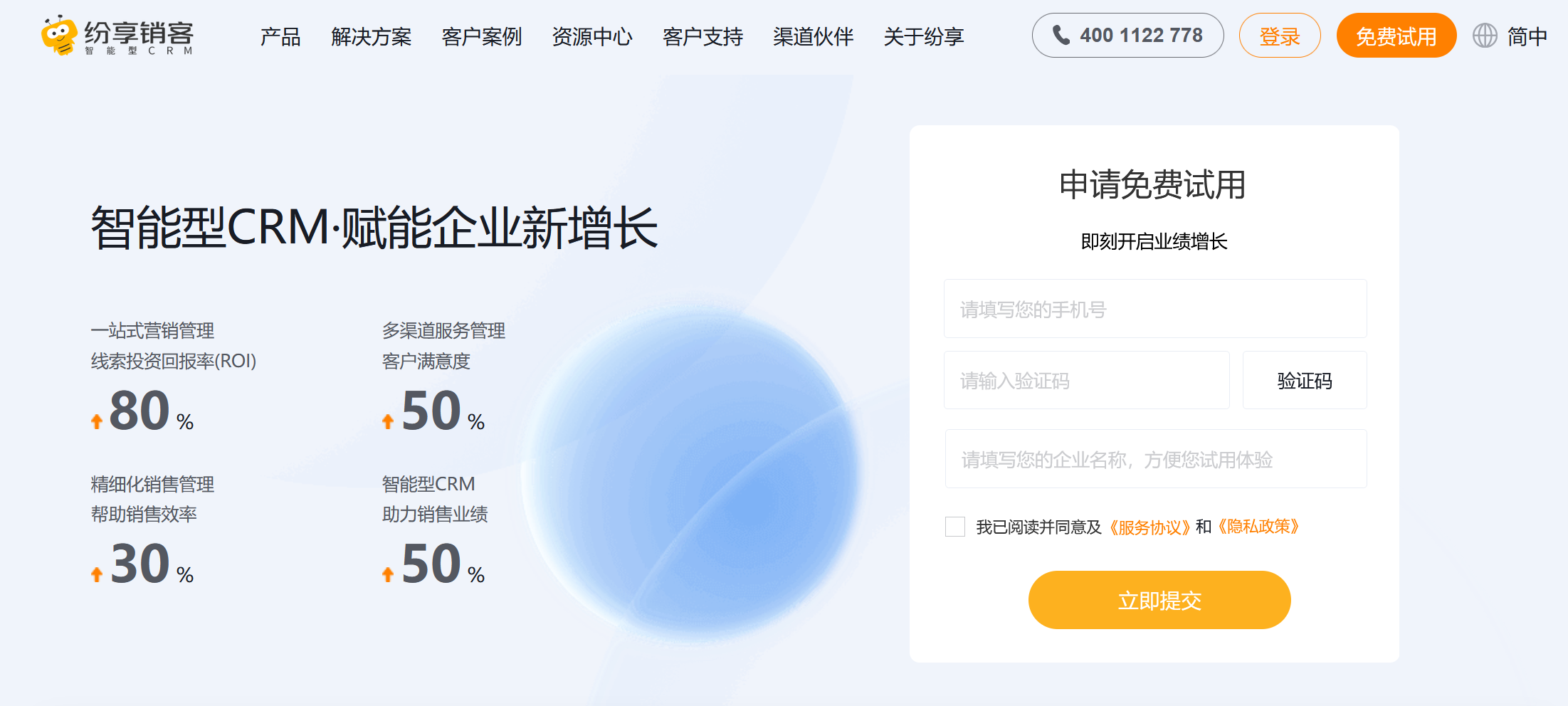The image size is (1568, 706).
Task: Click the company name input field
Action: click(1154, 459)
